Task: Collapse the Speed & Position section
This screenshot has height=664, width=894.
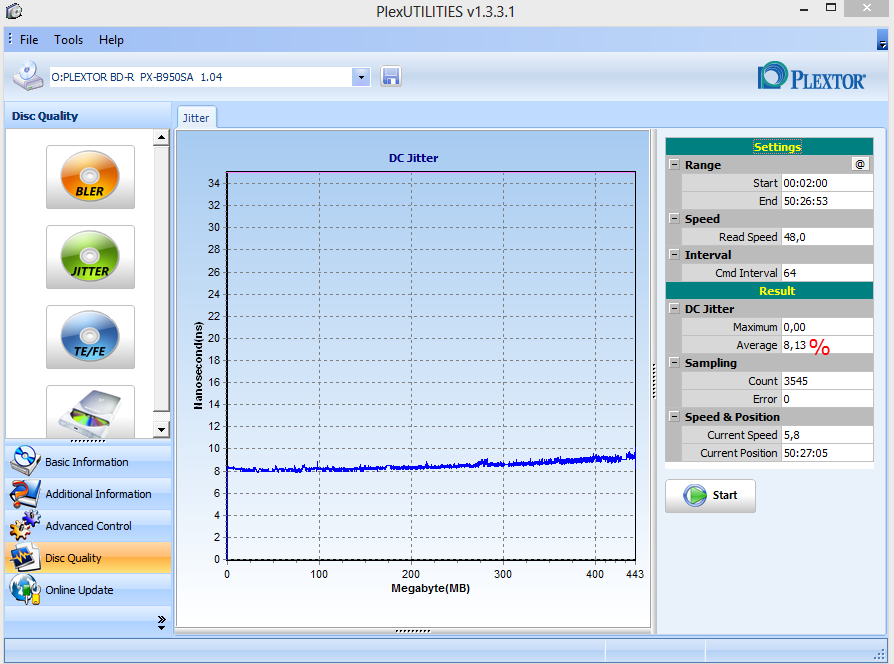Action: [674, 417]
